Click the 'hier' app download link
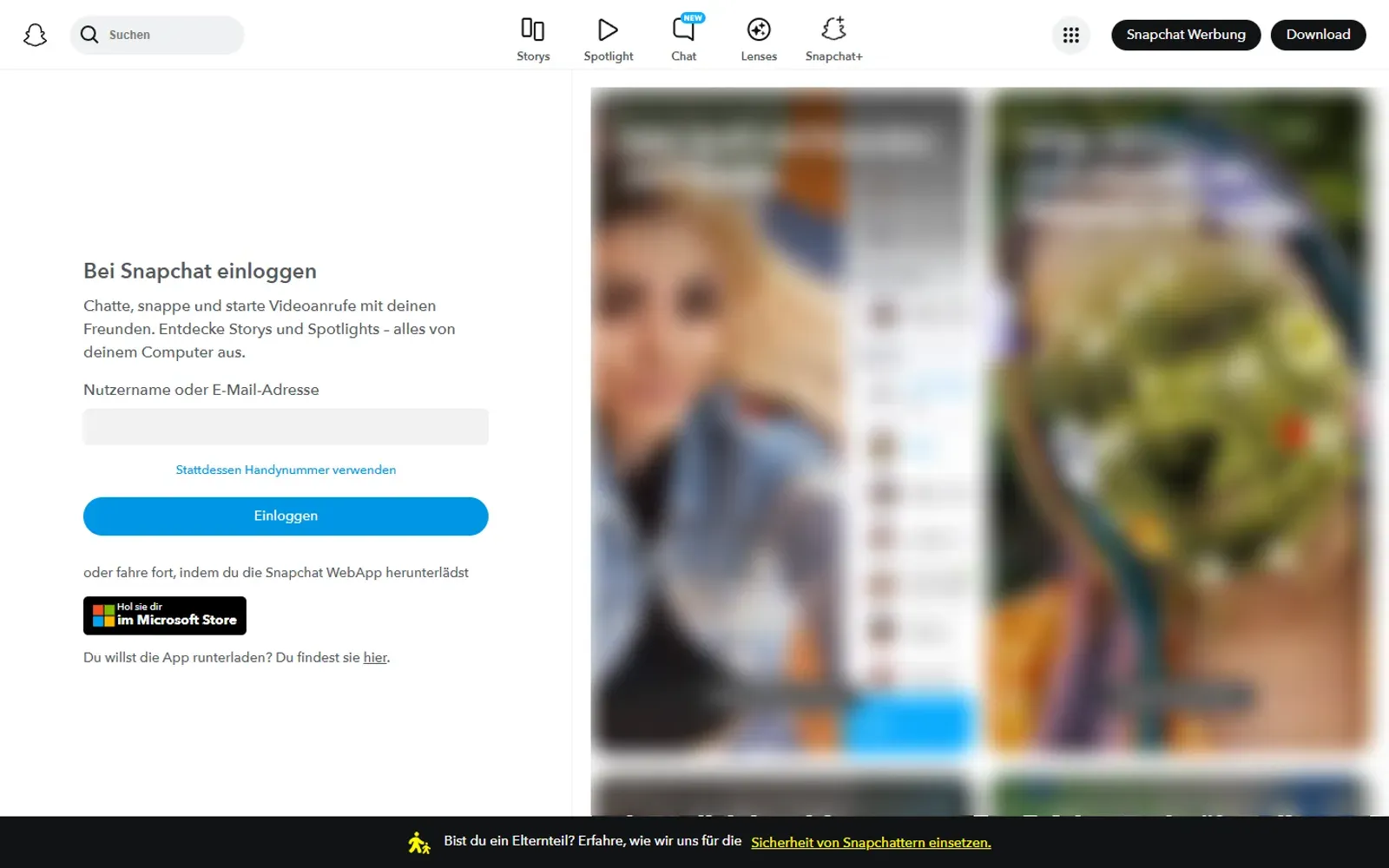Screen dimensions: 1389x868 tap(375, 658)
